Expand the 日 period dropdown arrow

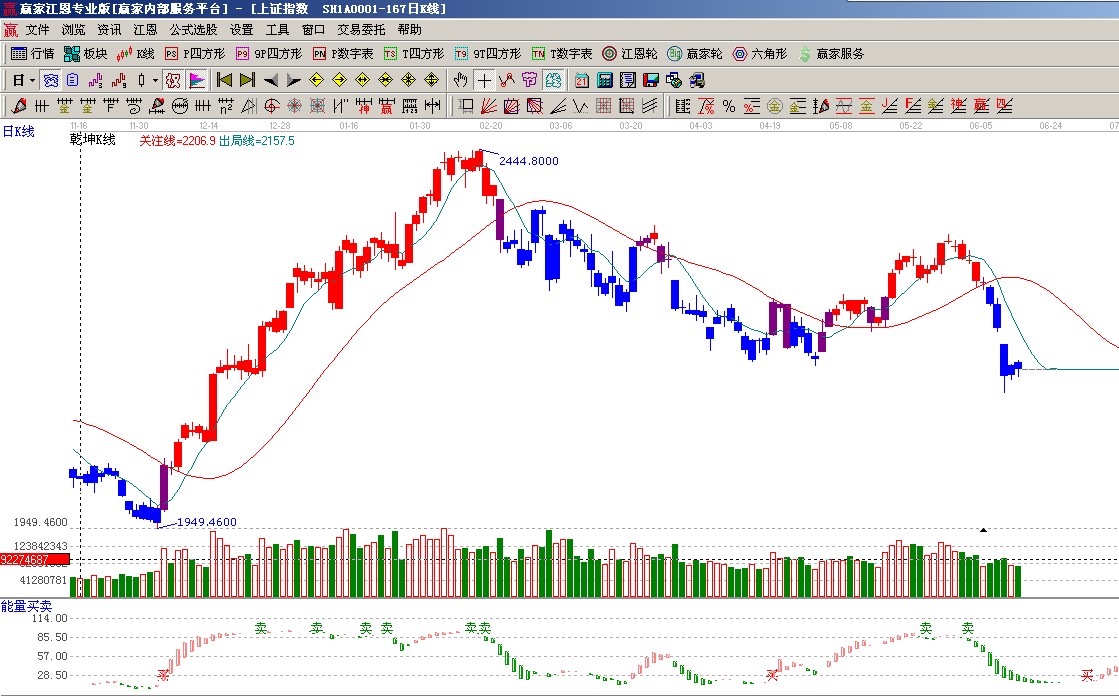pyautogui.click(x=32, y=80)
